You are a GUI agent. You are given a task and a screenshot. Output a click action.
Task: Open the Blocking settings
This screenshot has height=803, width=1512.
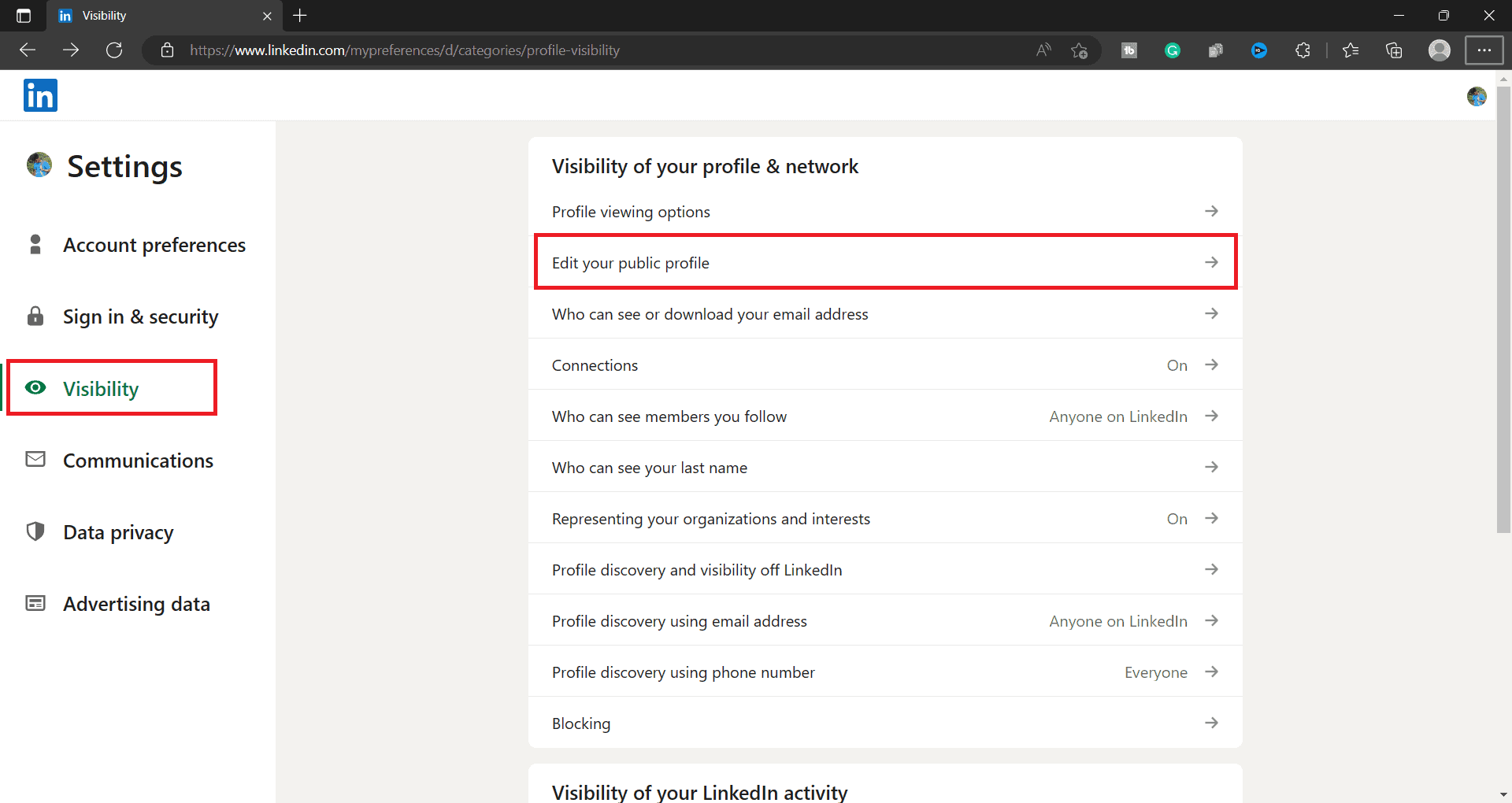point(884,723)
